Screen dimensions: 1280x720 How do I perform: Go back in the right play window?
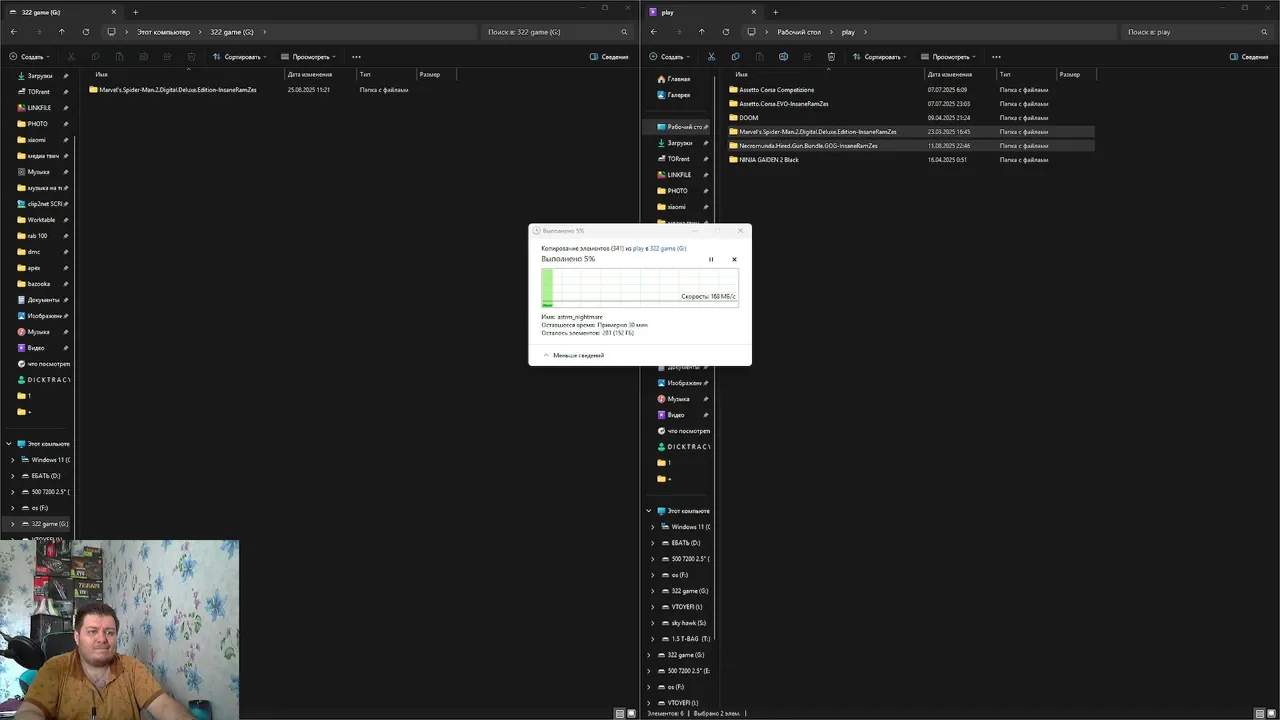point(654,32)
